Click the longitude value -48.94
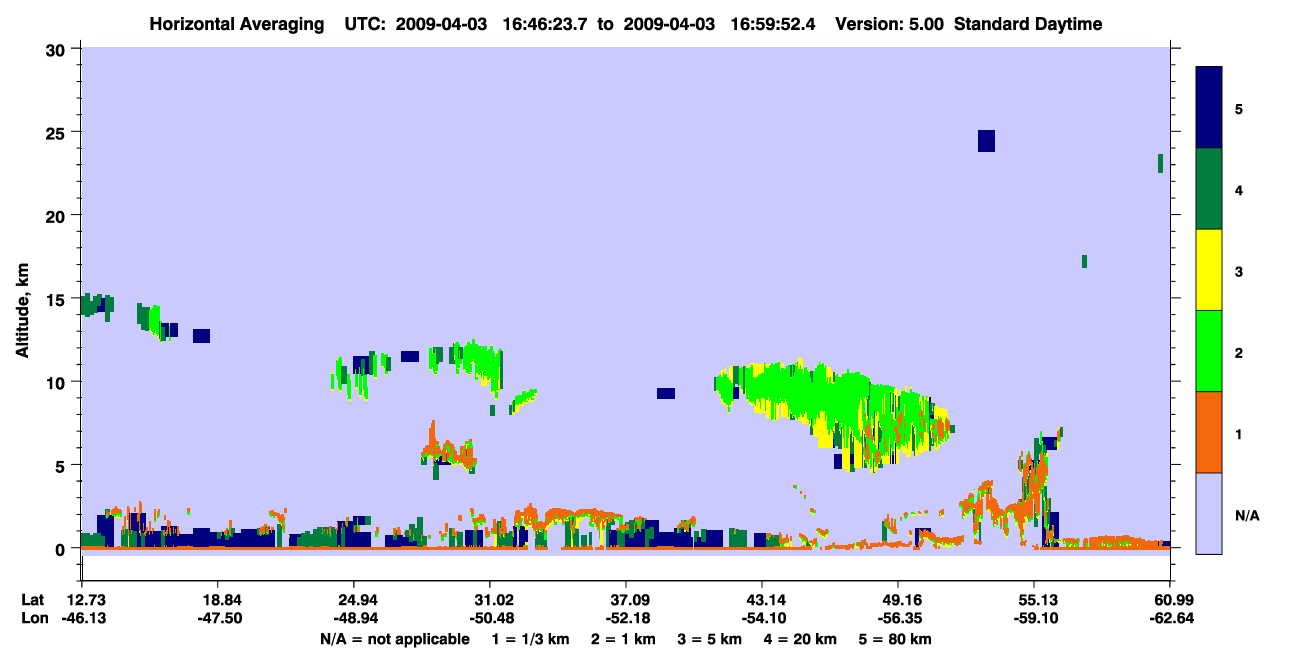Screen dimensions: 1300x667 [355, 618]
